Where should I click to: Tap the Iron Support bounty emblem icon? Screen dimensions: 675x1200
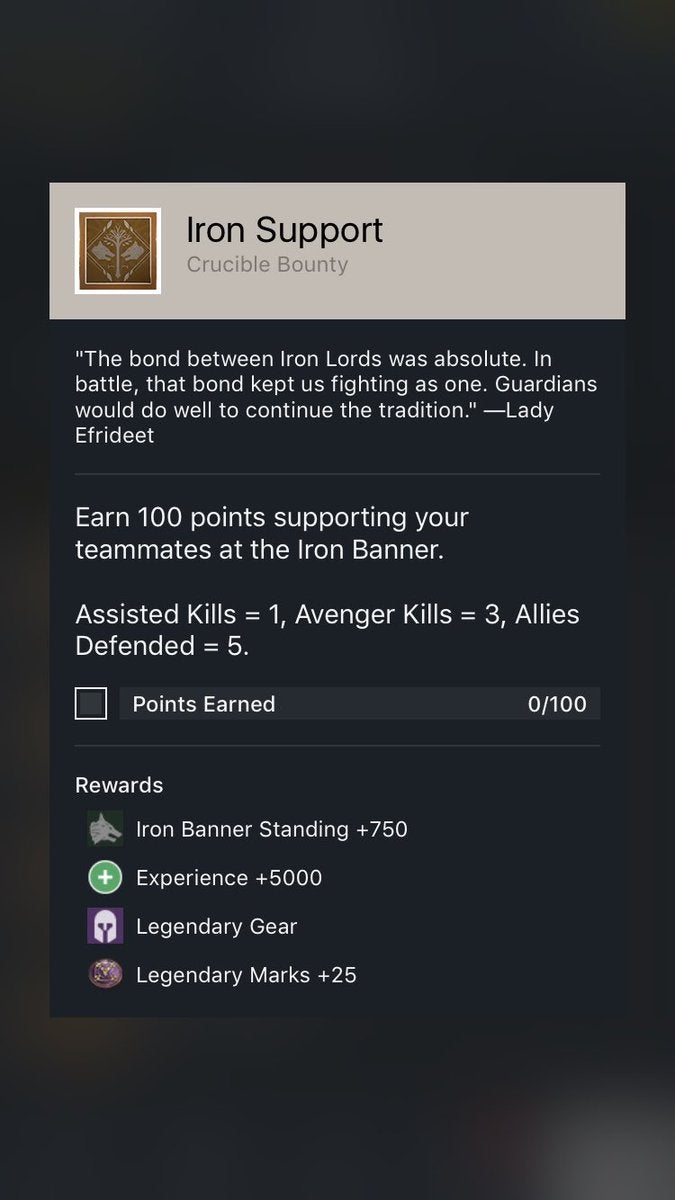(x=118, y=251)
